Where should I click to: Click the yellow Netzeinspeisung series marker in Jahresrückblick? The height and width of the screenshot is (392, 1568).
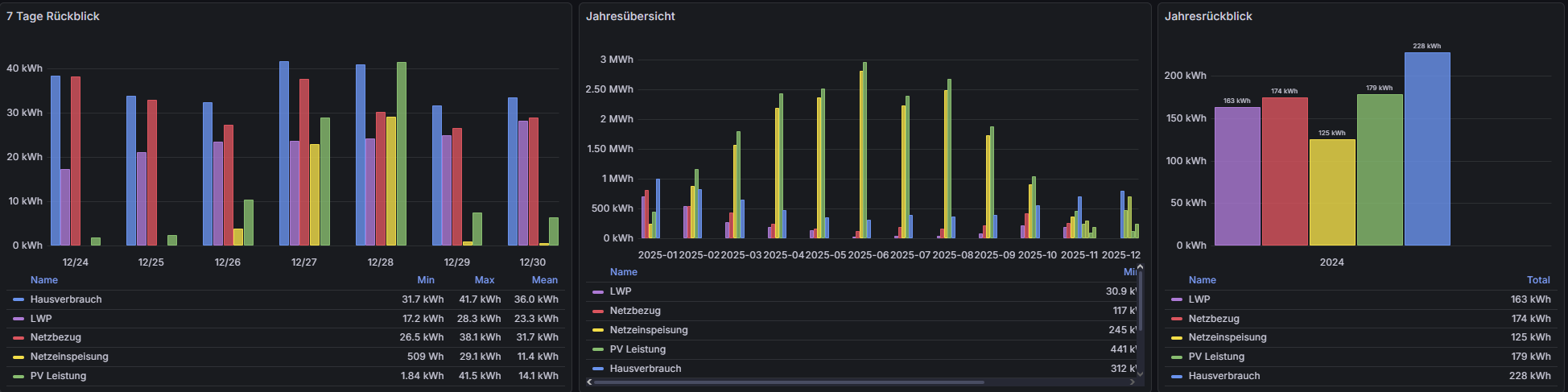point(1177,338)
